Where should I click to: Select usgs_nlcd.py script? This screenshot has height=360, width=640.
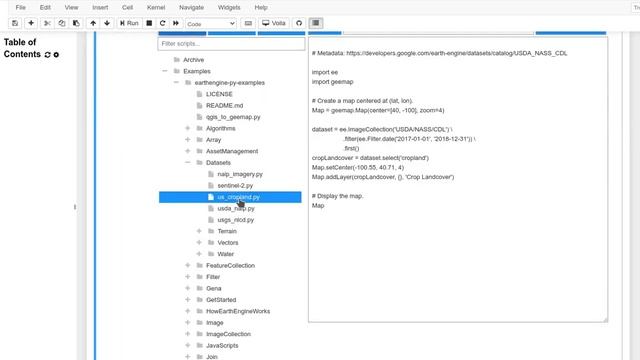(236, 220)
